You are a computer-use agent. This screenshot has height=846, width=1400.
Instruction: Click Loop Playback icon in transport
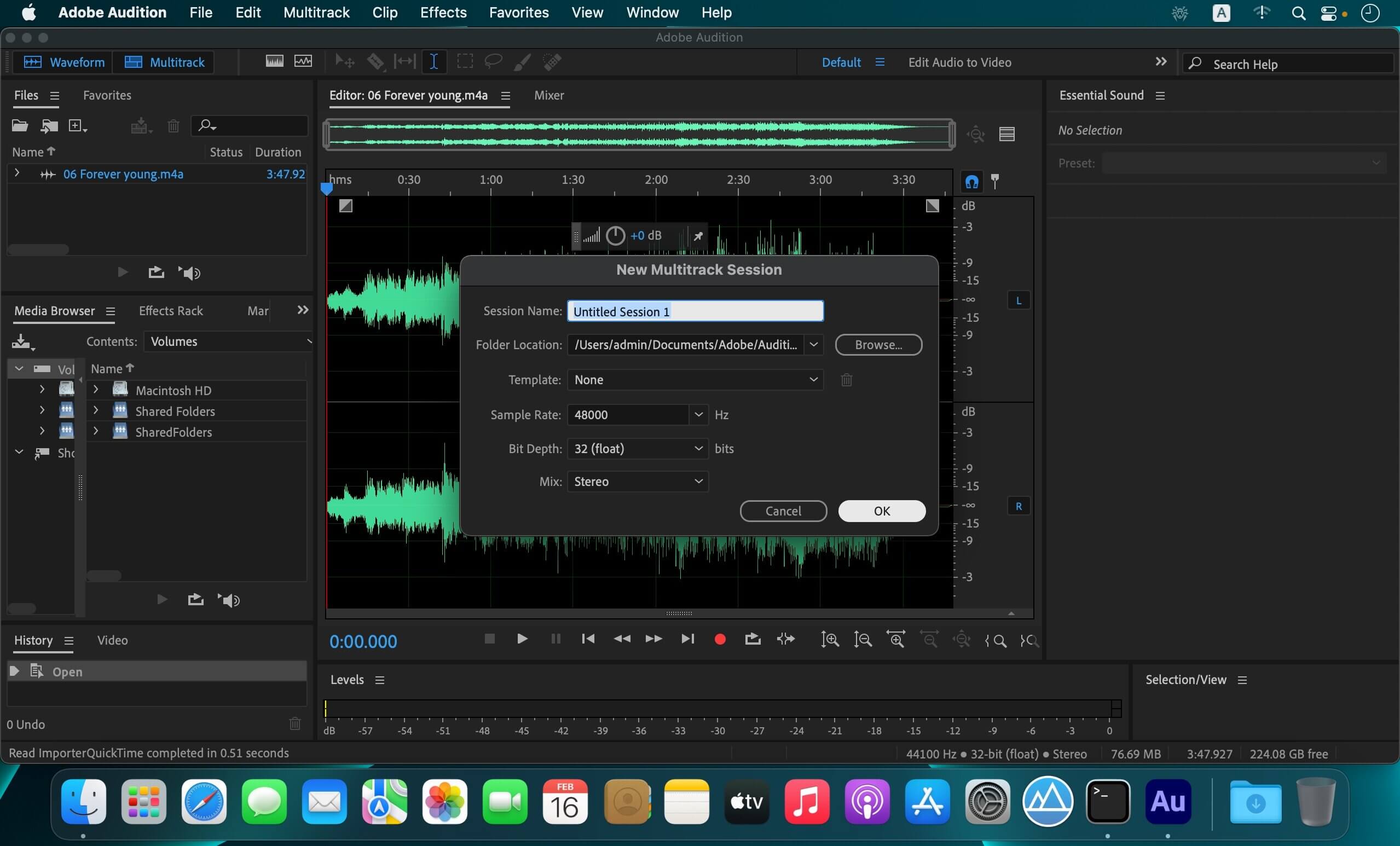753,639
